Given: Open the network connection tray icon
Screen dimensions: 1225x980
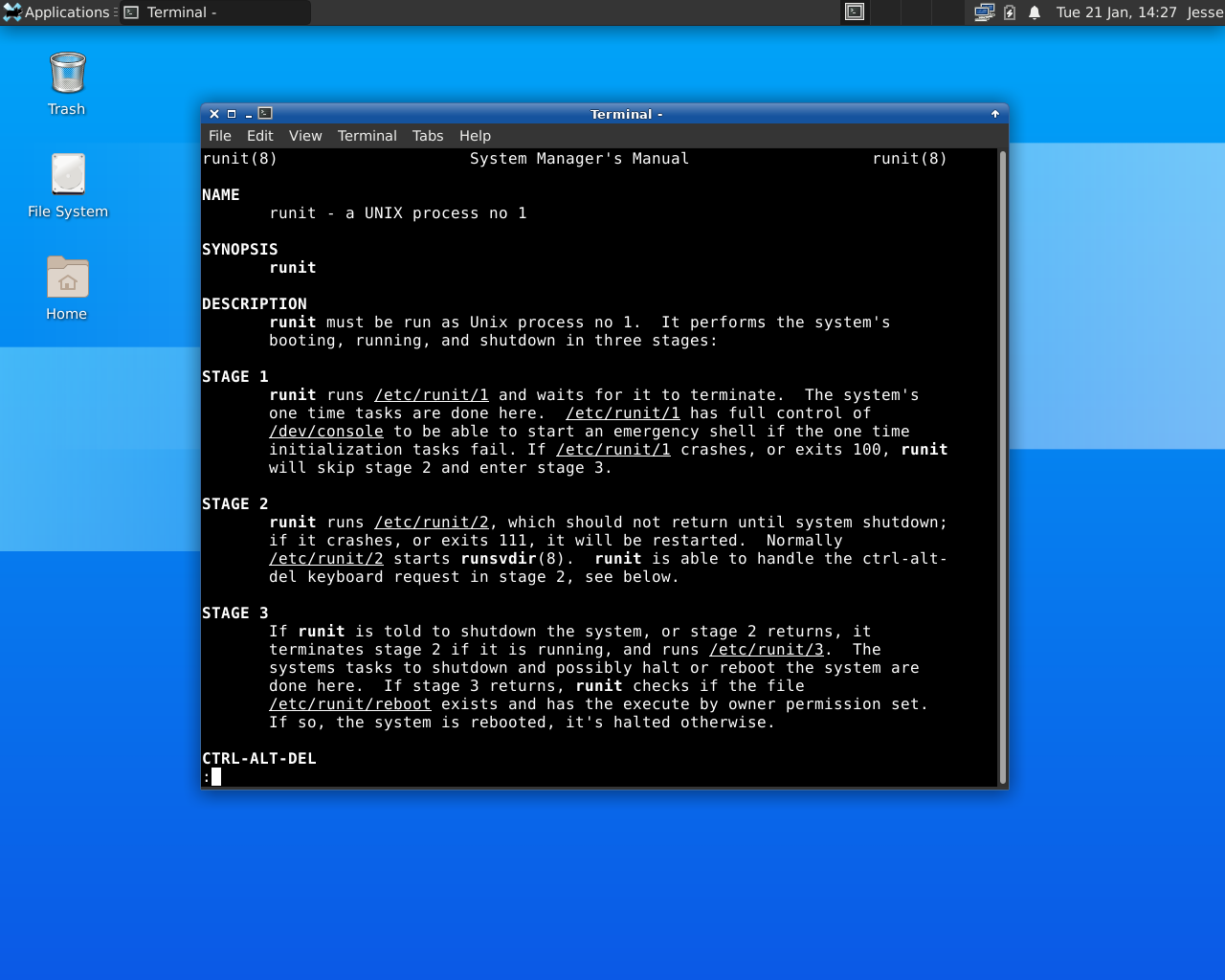Looking at the screenshot, I should pos(985,12).
